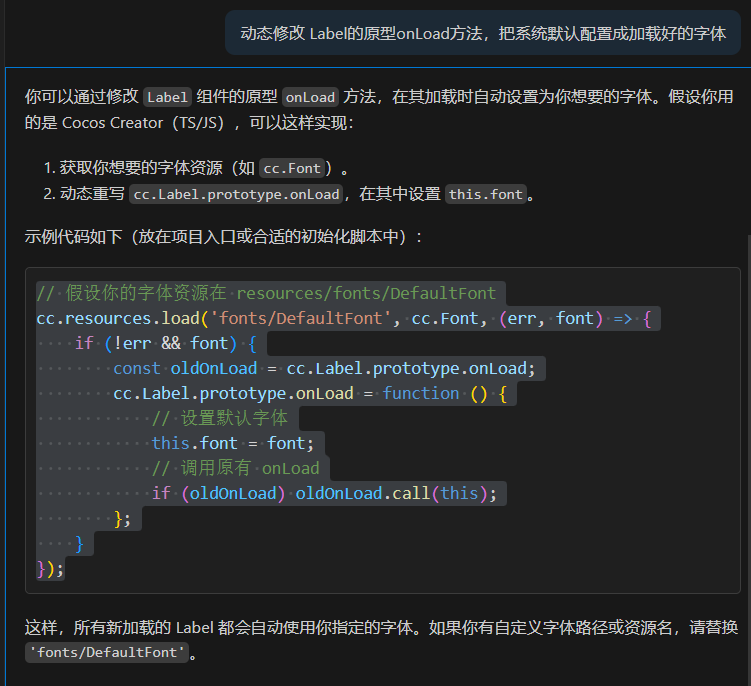Click the user message bubble about Label onLoad
751x686 pixels.
pyautogui.click(x=483, y=33)
